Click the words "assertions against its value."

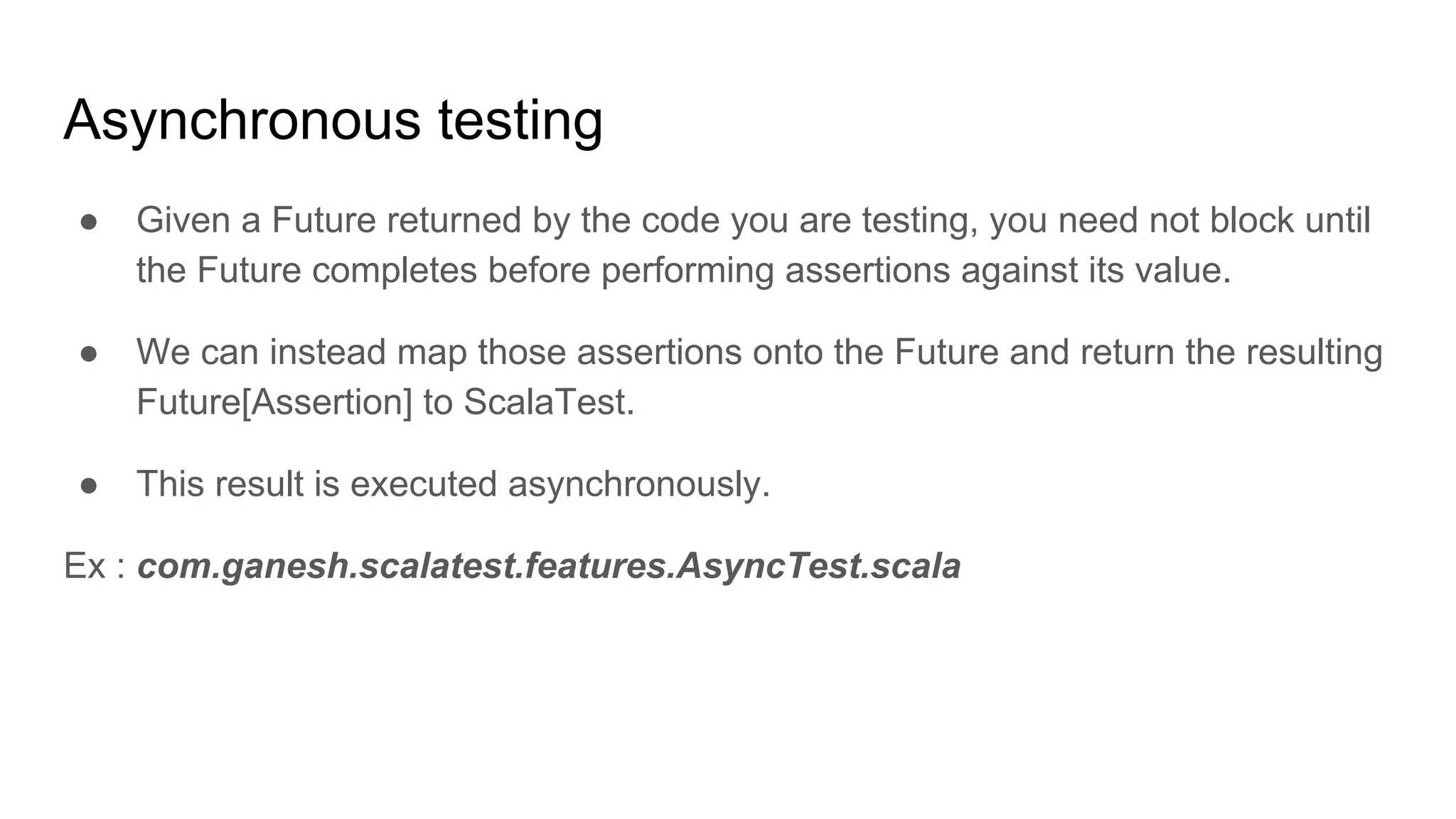click(x=1007, y=270)
